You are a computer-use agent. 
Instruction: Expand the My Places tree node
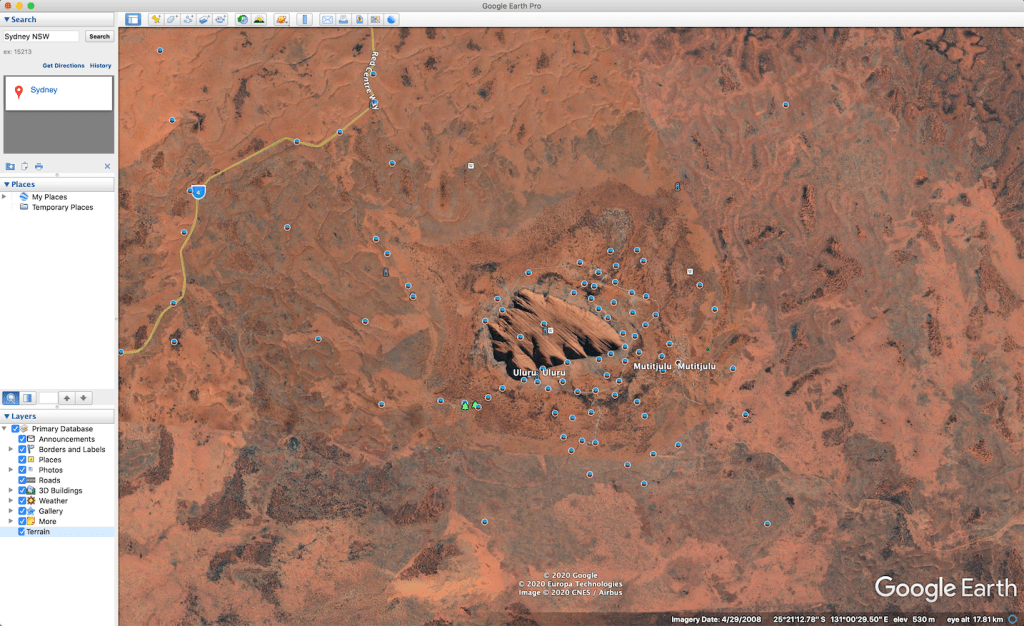5,196
